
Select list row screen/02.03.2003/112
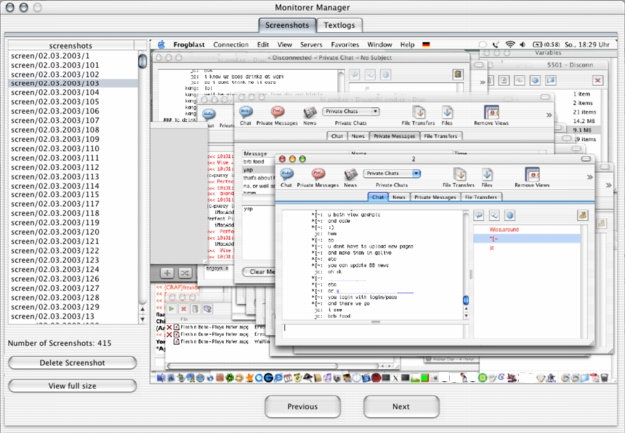73,167
